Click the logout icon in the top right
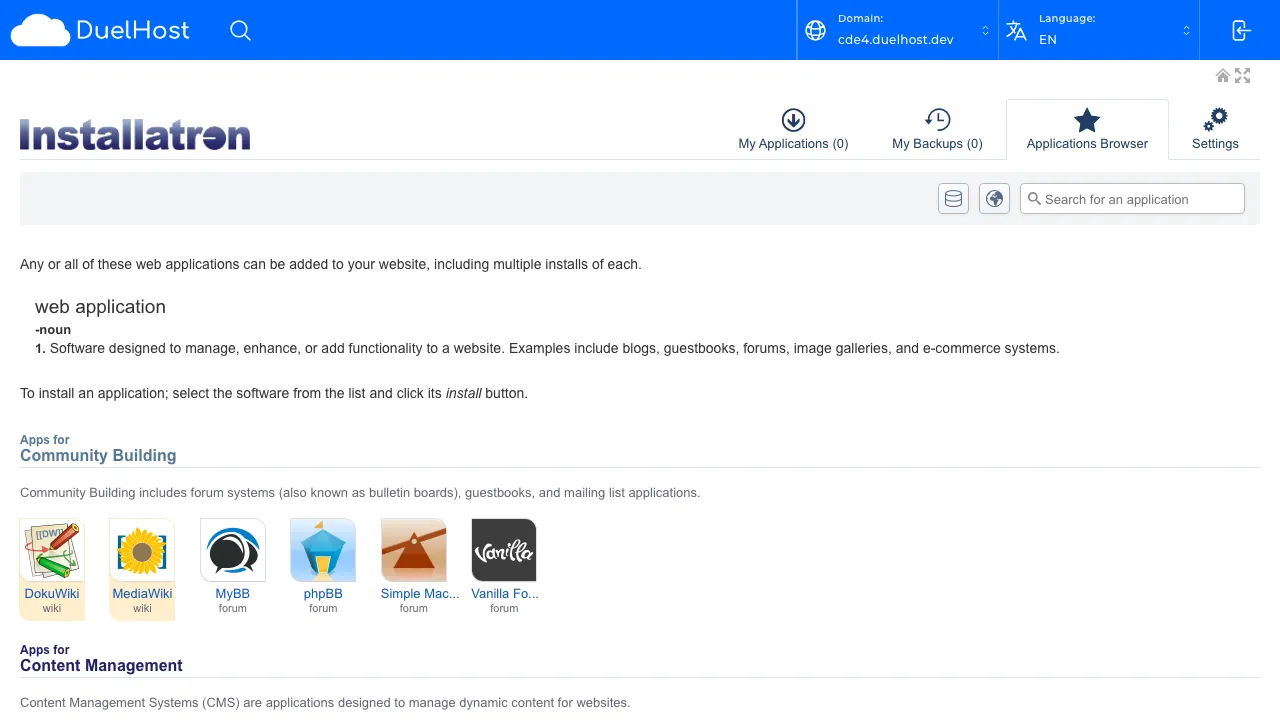The height and width of the screenshot is (720, 1280). point(1240,30)
